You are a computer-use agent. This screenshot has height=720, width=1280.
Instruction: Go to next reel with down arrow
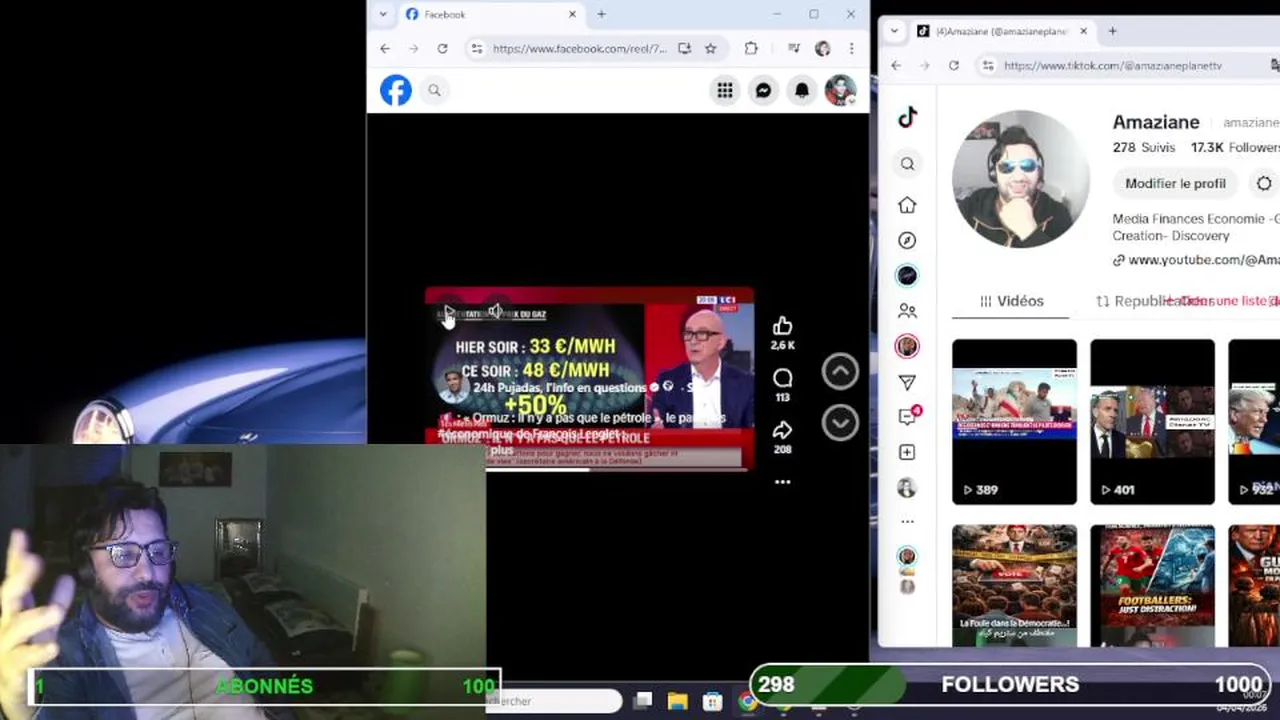[x=840, y=423]
